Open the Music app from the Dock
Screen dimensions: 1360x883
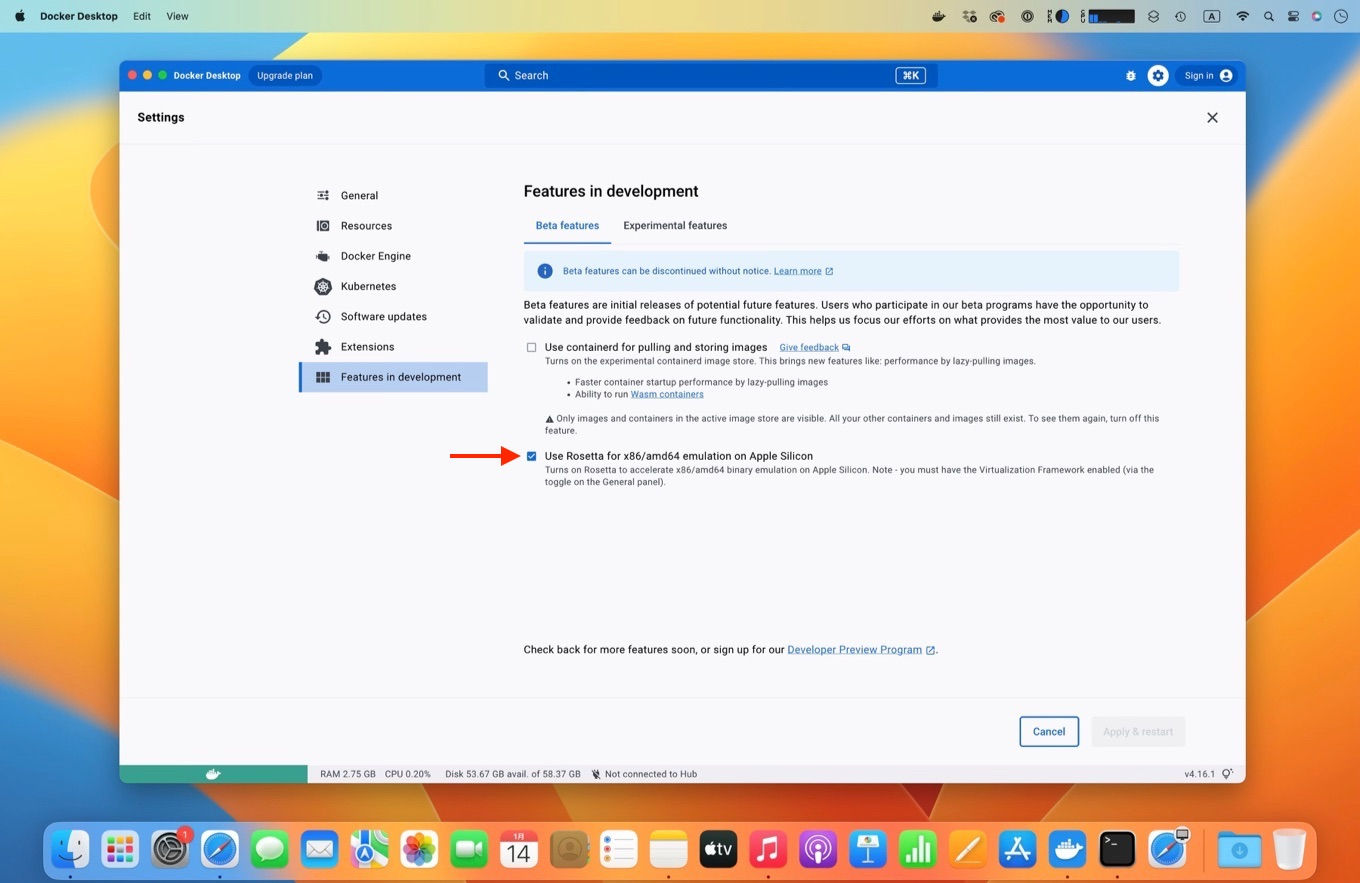pos(768,850)
